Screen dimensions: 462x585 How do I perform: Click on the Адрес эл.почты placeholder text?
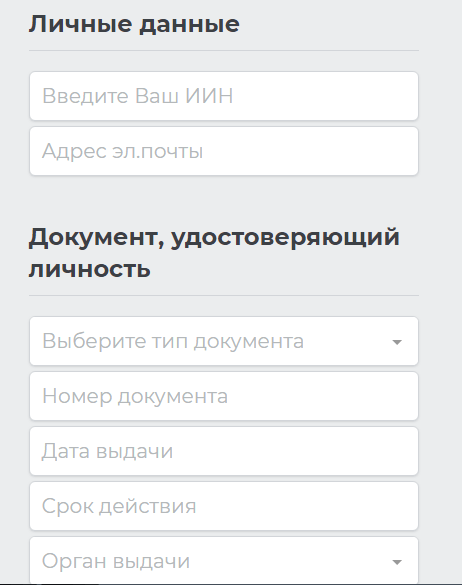point(123,151)
